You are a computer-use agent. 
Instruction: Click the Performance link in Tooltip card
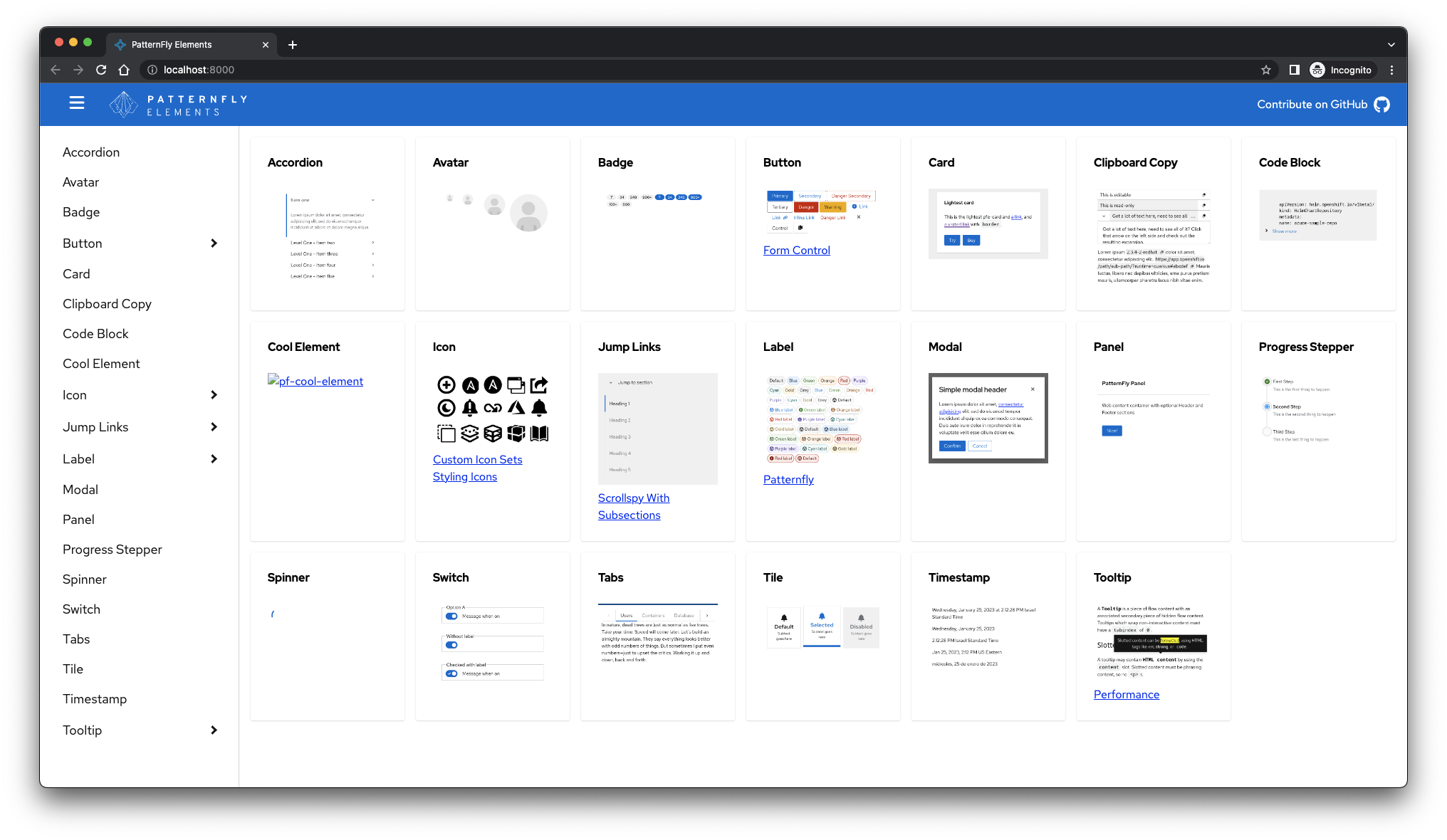(x=1126, y=694)
